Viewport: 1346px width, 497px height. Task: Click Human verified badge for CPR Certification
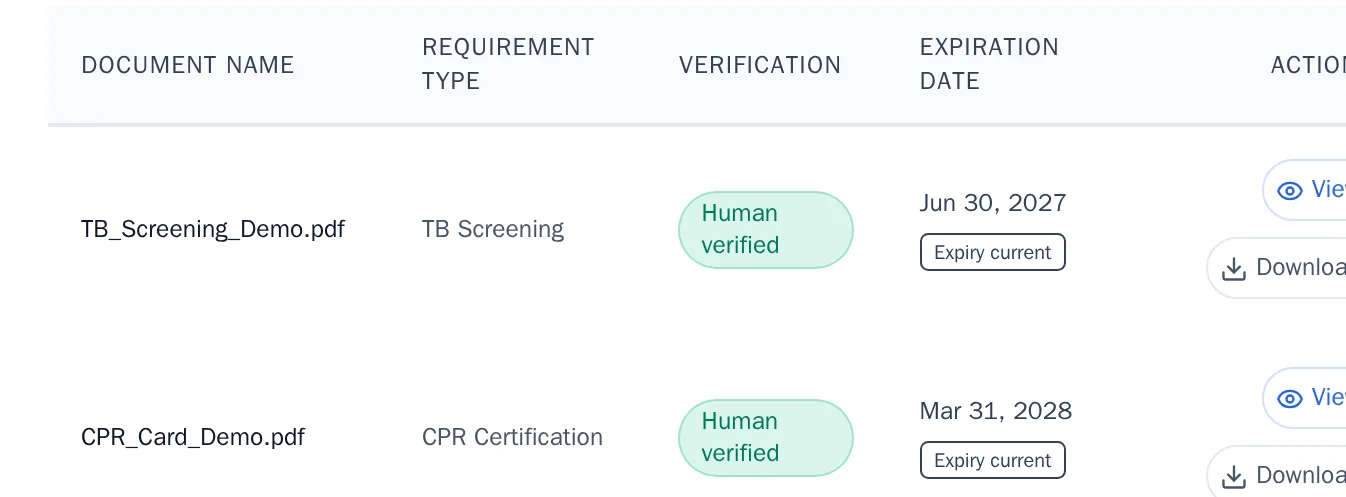(766, 438)
